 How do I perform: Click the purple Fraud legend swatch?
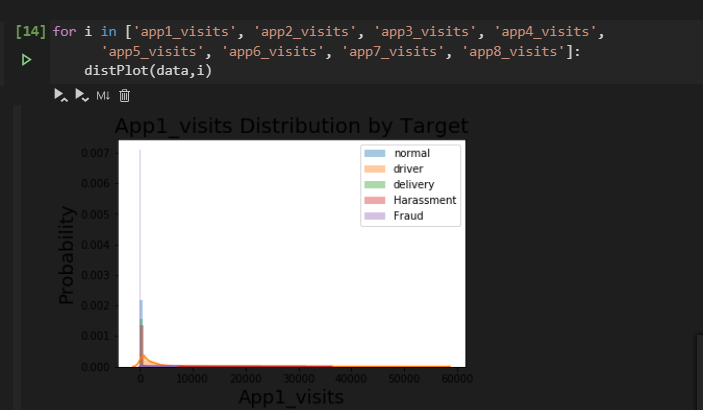click(375, 216)
